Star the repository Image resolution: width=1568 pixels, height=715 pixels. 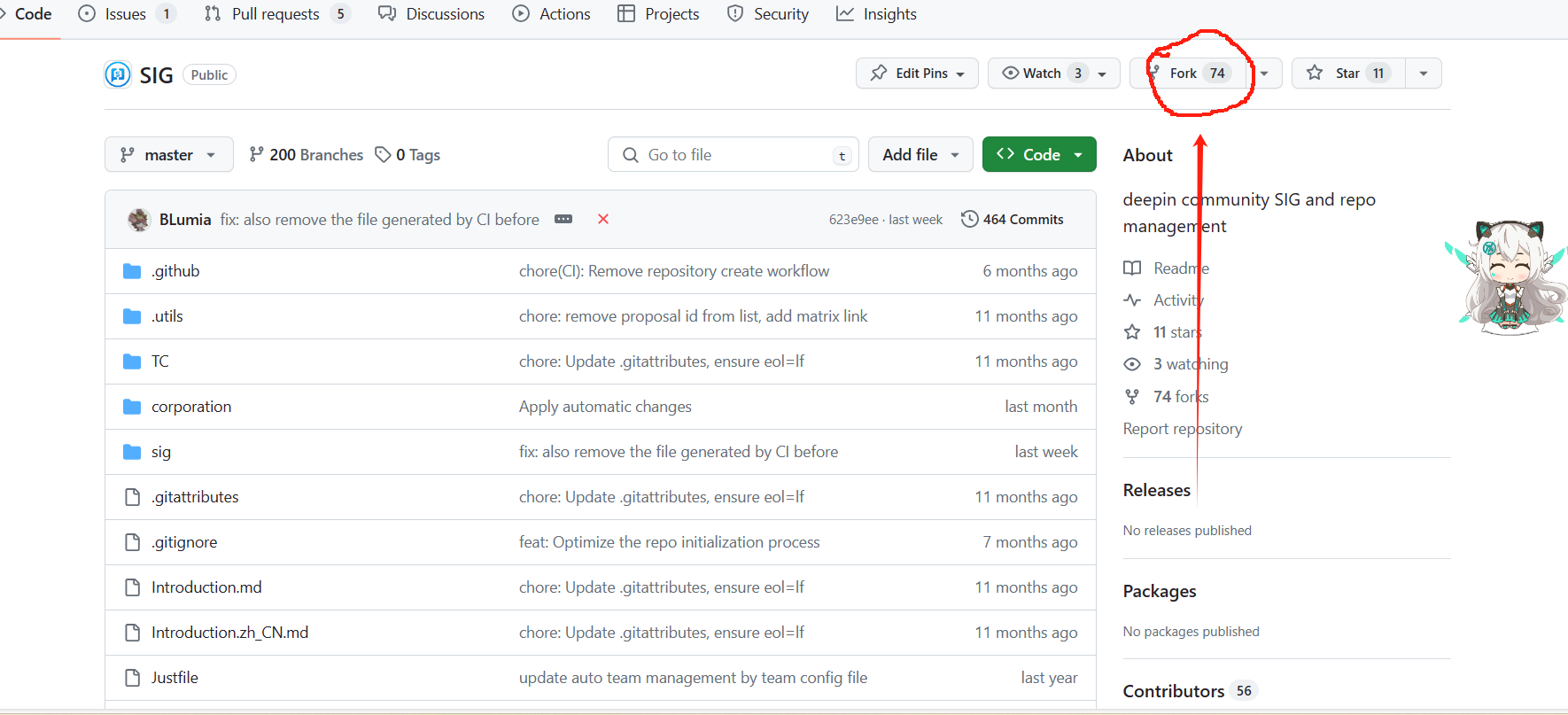[1348, 73]
